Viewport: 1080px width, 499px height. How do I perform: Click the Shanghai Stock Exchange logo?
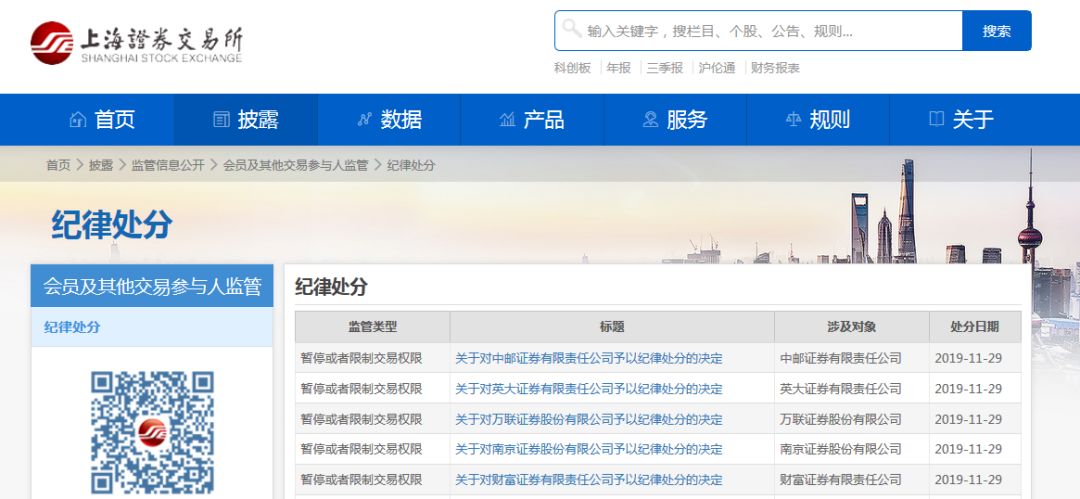tap(136, 43)
